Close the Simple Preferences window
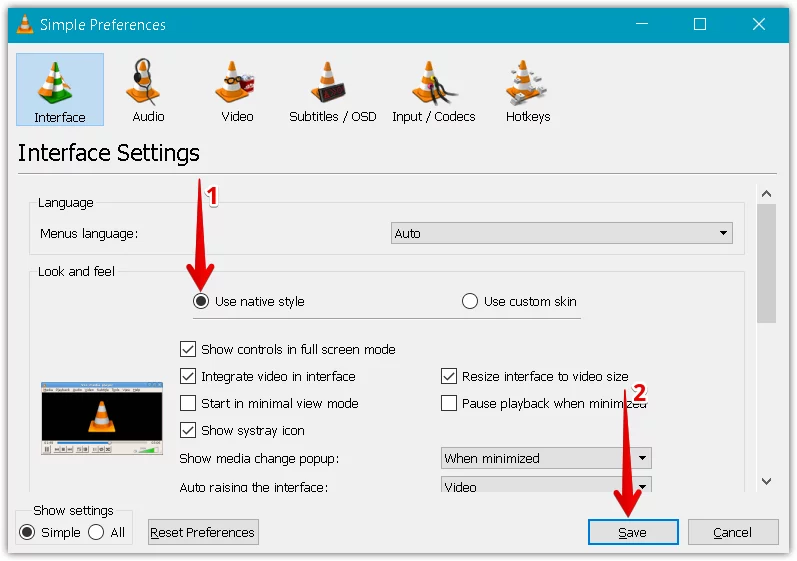Screen dimensions: 797x561 pos(759,24)
